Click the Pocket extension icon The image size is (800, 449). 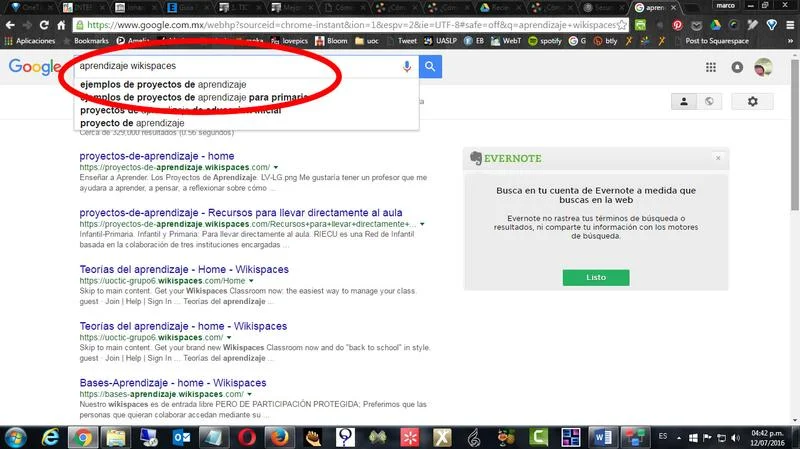point(696,24)
